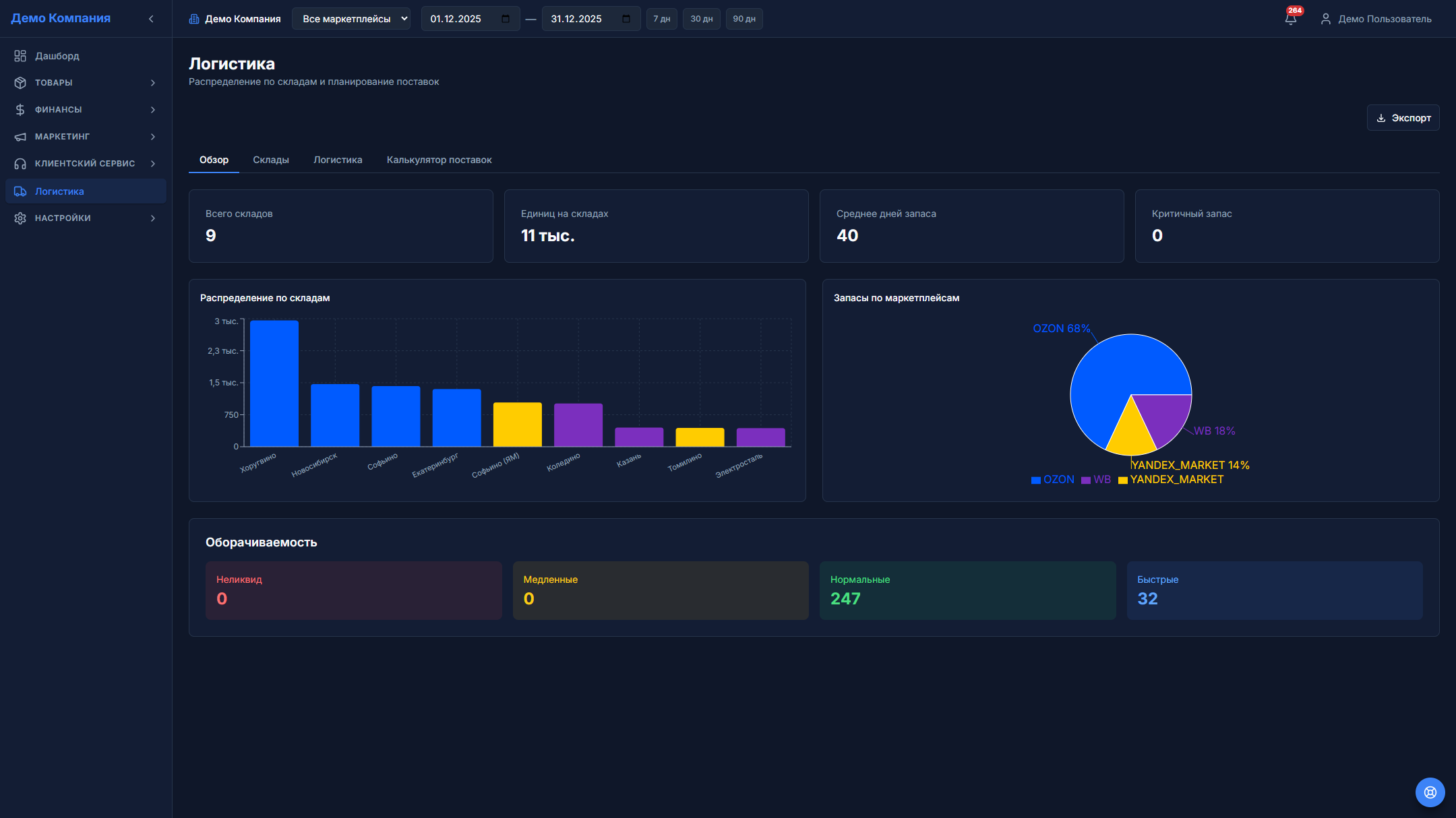Click the start date field 01.12.2025
The image size is (1456, 818).
pos(471,19)
